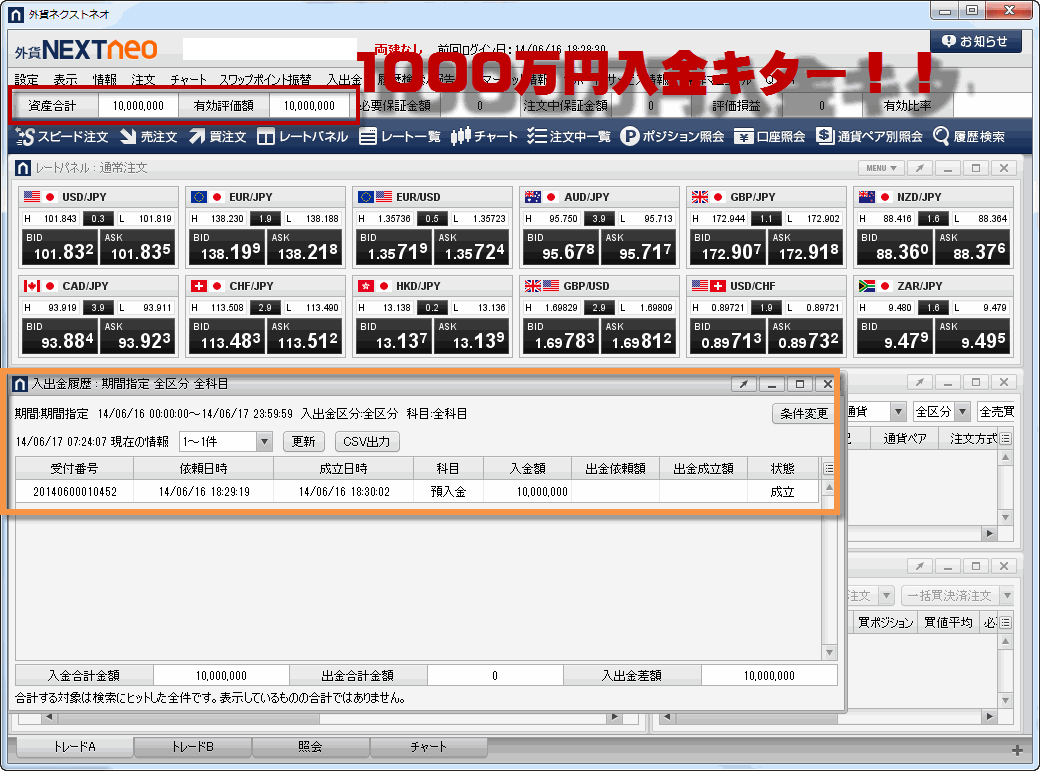
Task: Click the 通貨ペア column header in right panel
Action: (x=904, y=439)
